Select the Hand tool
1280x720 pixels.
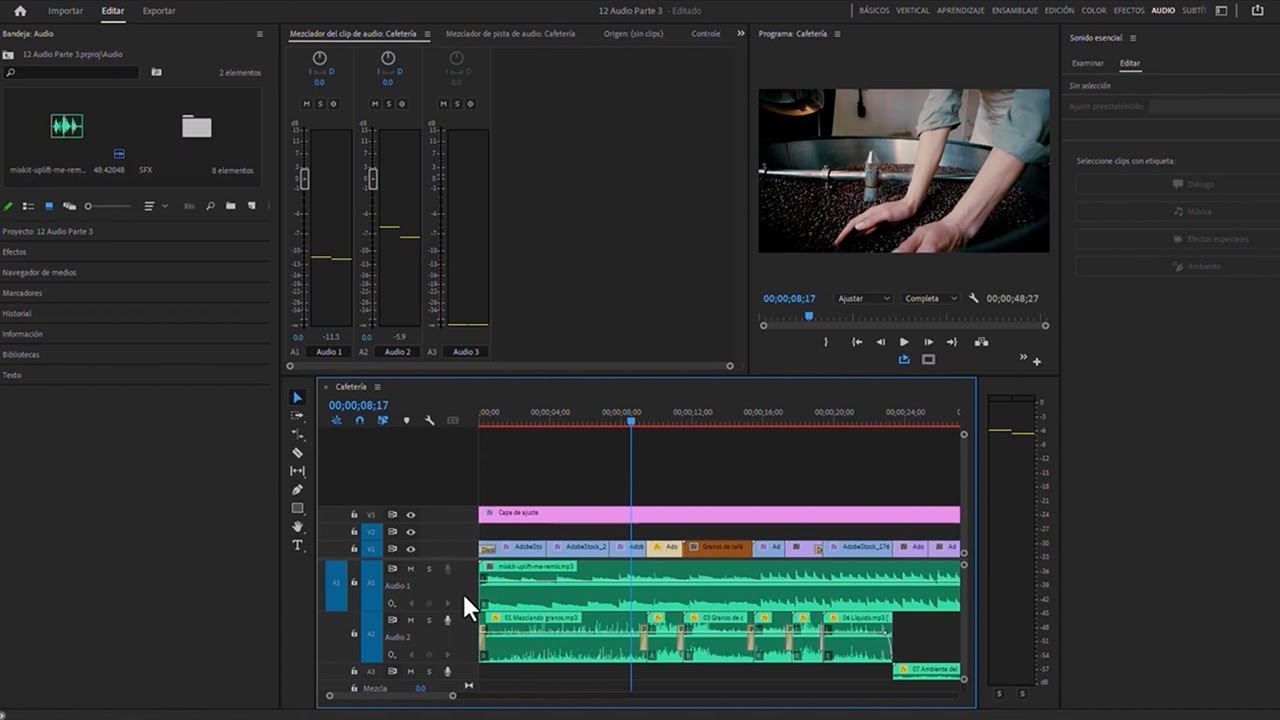[297, 527]
